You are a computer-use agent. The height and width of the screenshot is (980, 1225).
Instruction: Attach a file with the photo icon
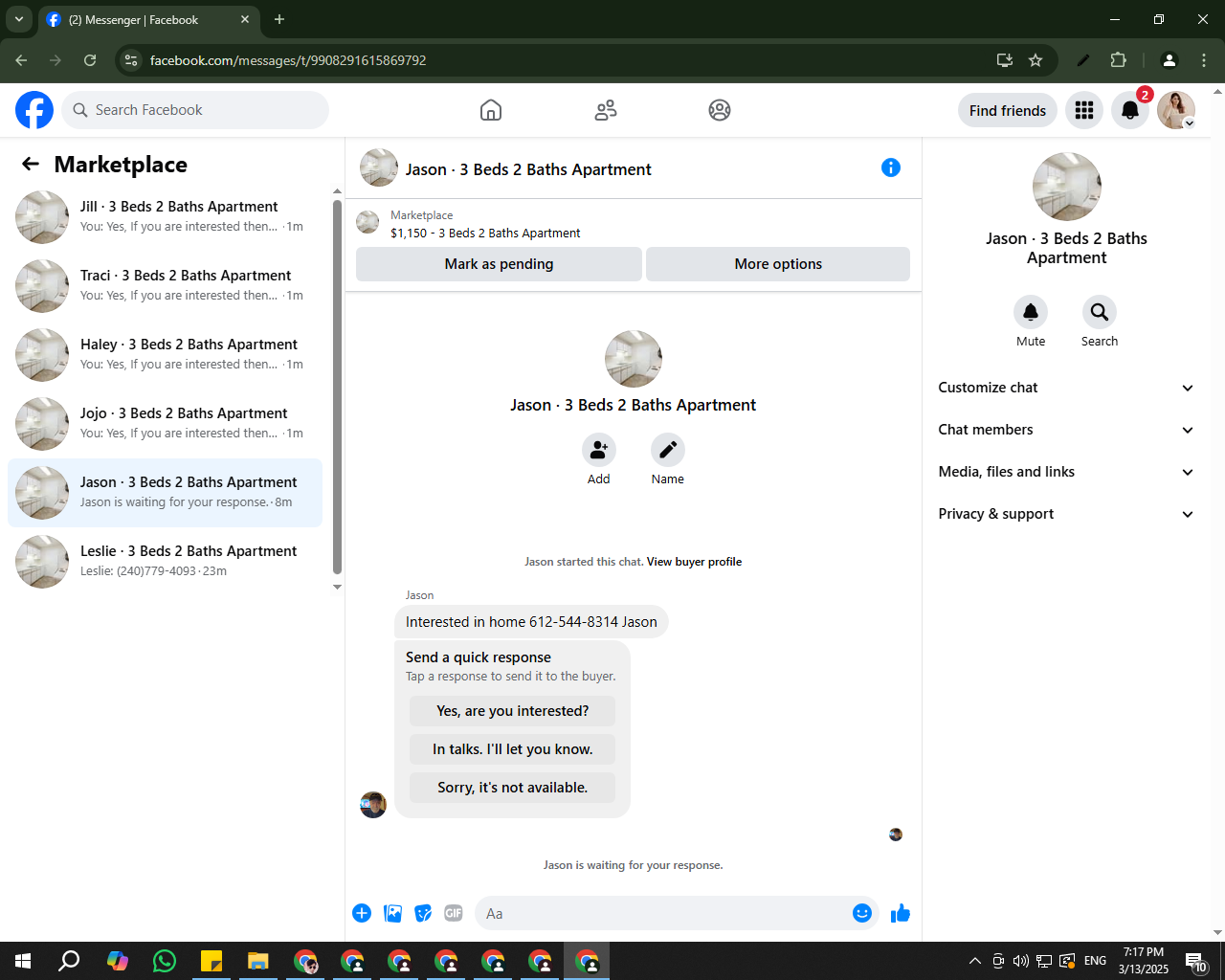pos(392,913)
